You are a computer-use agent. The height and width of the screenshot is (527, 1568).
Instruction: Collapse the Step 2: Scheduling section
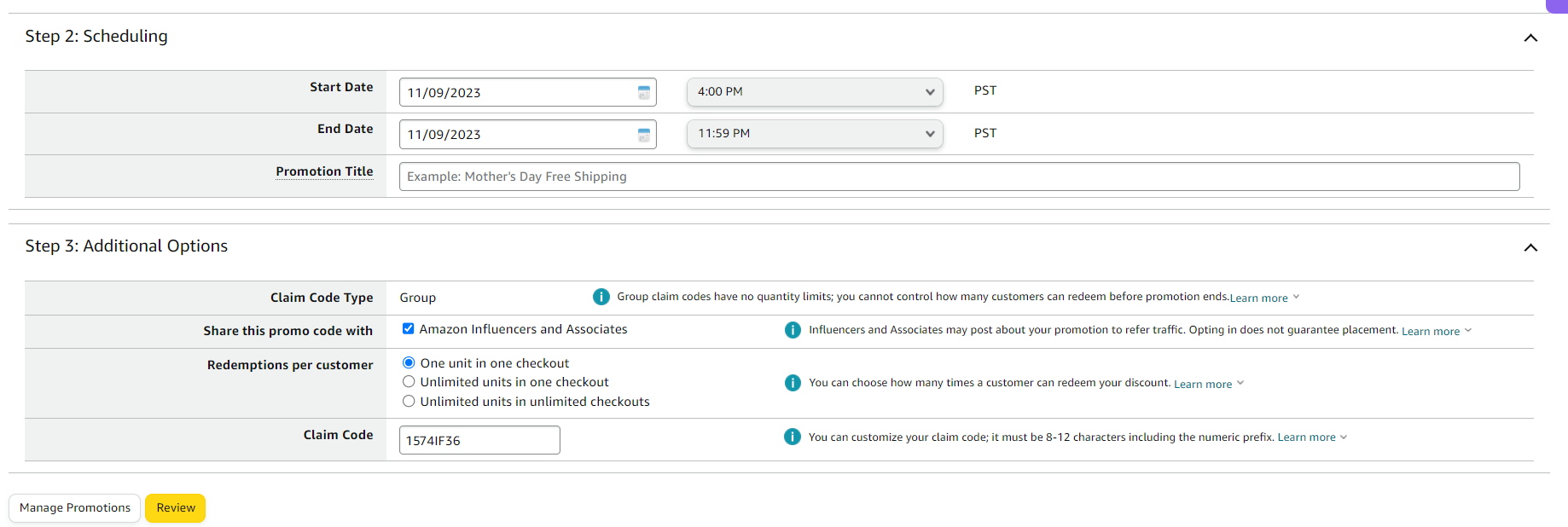(x=1530, y=38)
